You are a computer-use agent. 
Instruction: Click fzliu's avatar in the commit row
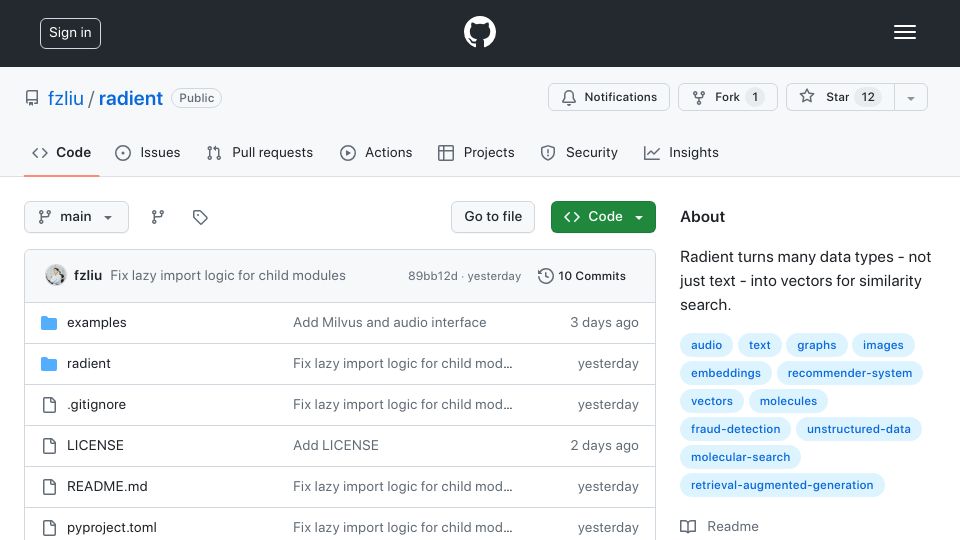tap(56, 276)
